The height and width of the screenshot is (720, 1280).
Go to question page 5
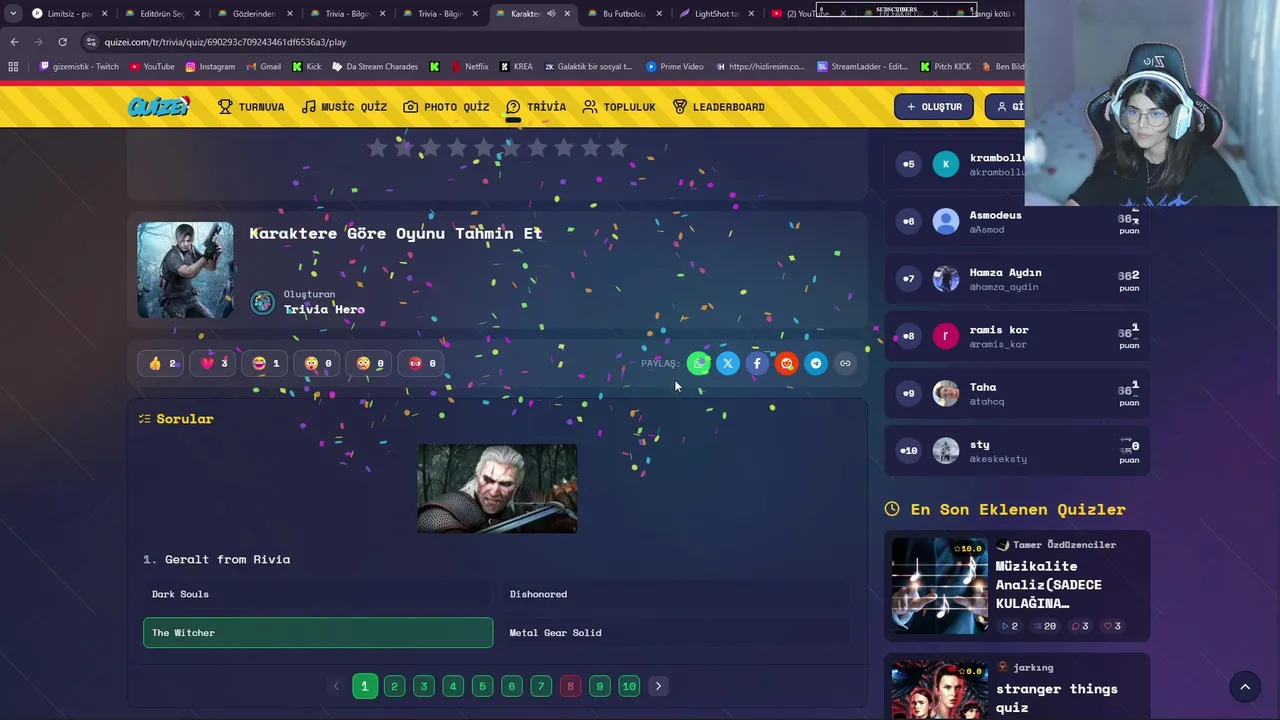click(482, 686)
